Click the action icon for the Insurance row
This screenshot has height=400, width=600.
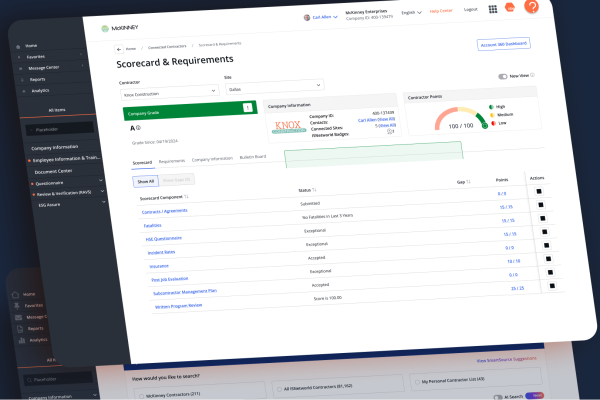click(546, 245)
